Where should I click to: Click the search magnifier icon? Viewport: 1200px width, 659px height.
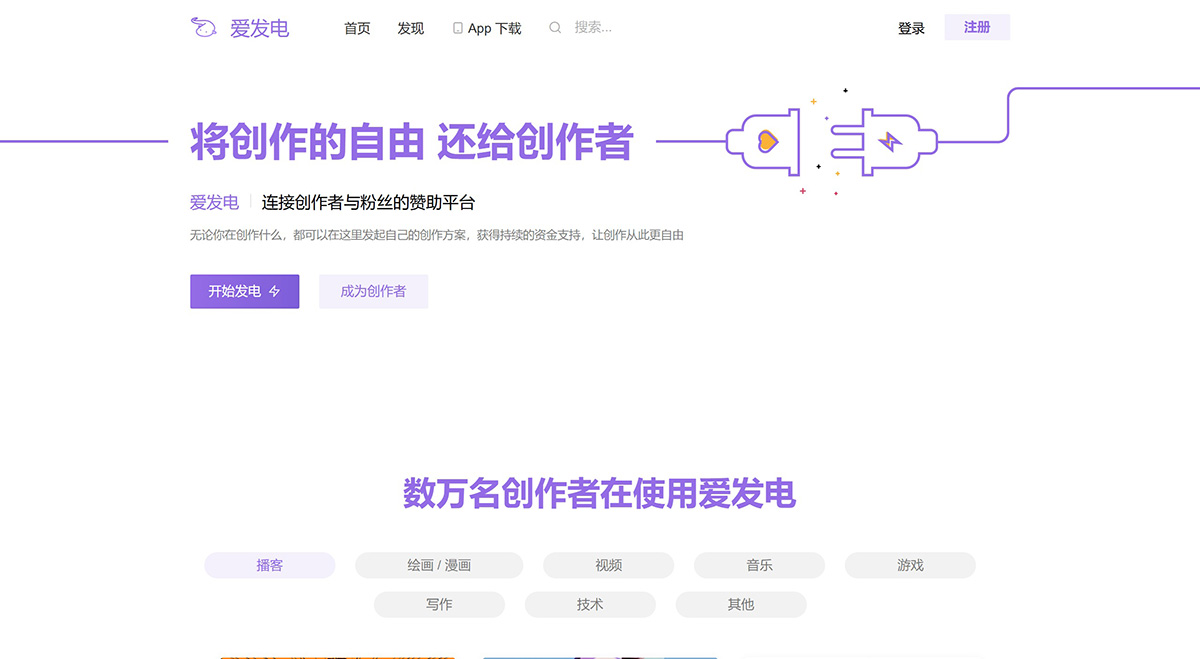pos(555,28)
